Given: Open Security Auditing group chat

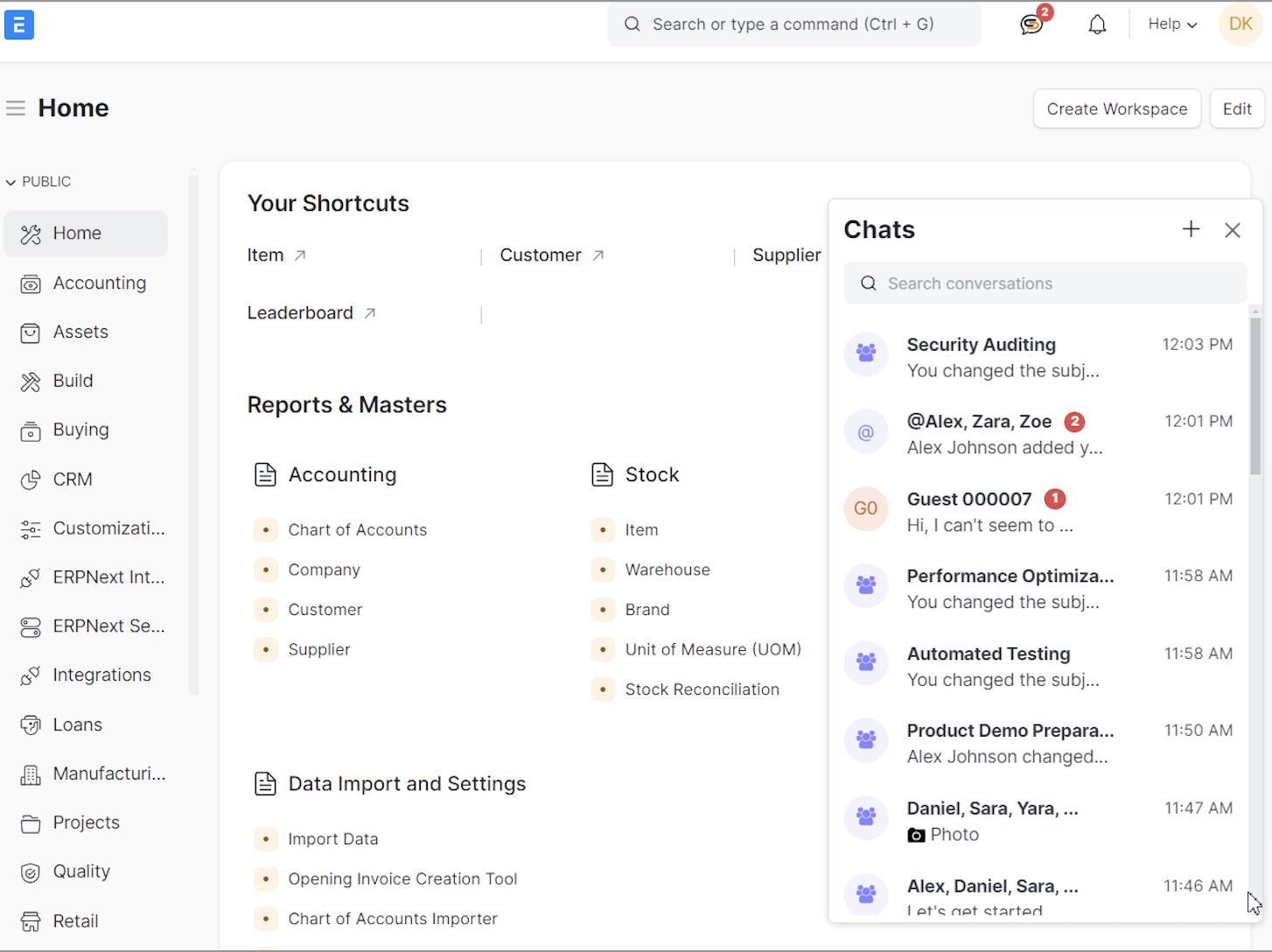Looking at the screenshot, I should 1038,357.
